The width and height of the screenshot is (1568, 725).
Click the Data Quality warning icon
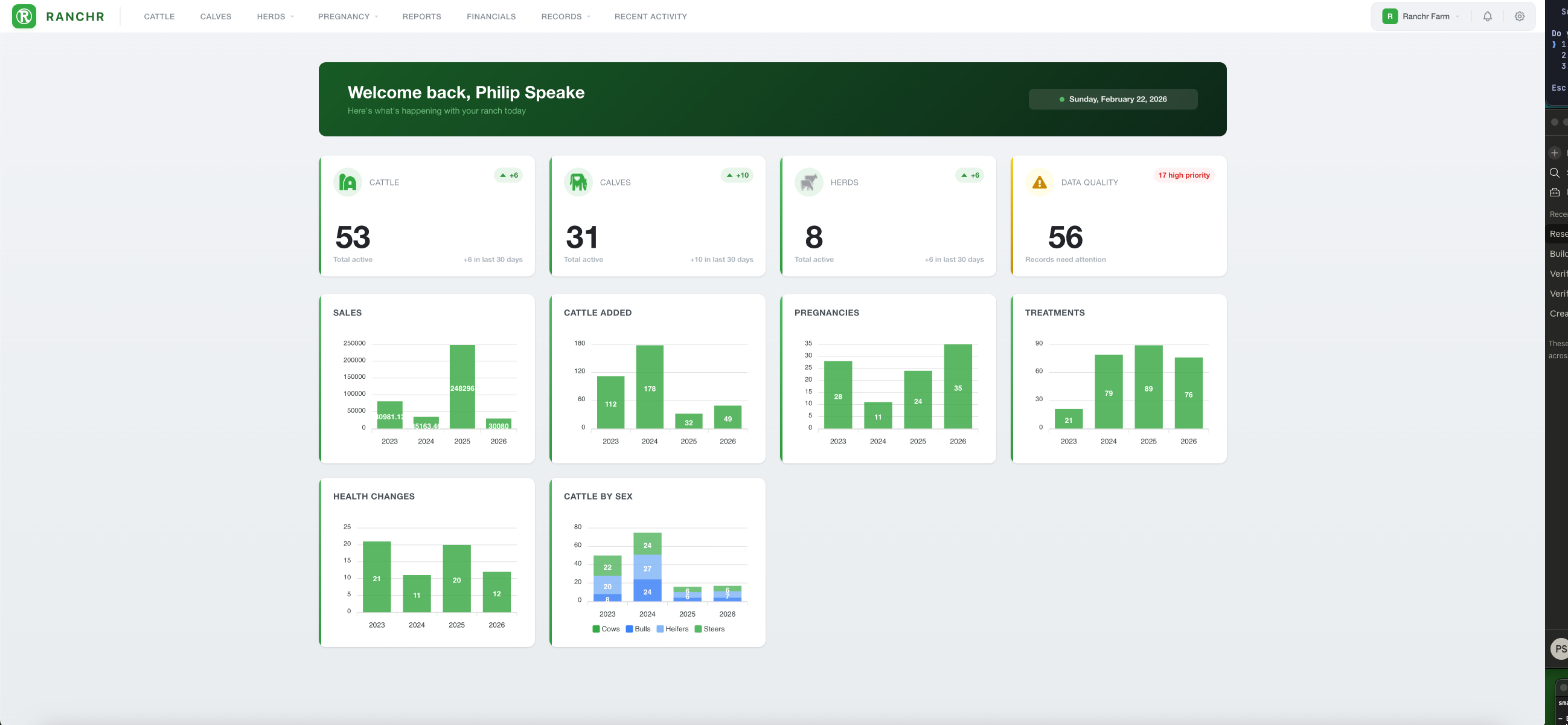(1039, 182)
